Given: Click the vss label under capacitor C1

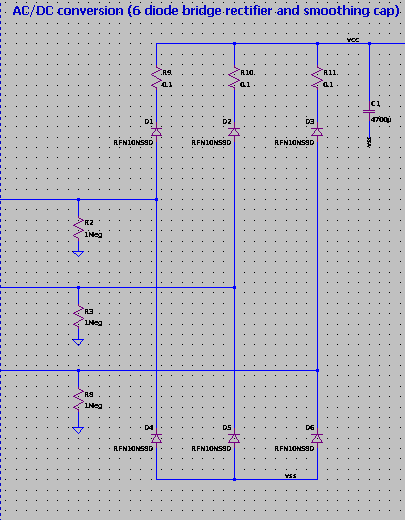Looking at the screenshot, I should pos(369,142).
